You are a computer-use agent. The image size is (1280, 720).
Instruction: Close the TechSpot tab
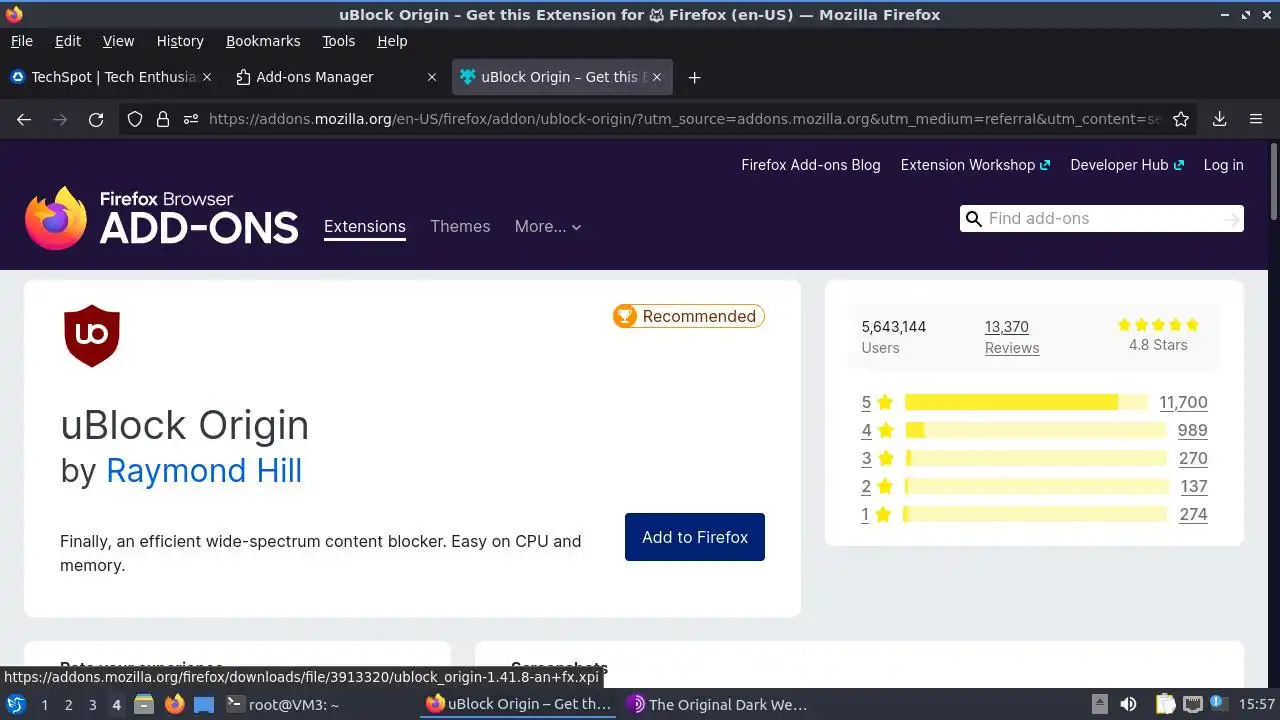click(207, 77)
